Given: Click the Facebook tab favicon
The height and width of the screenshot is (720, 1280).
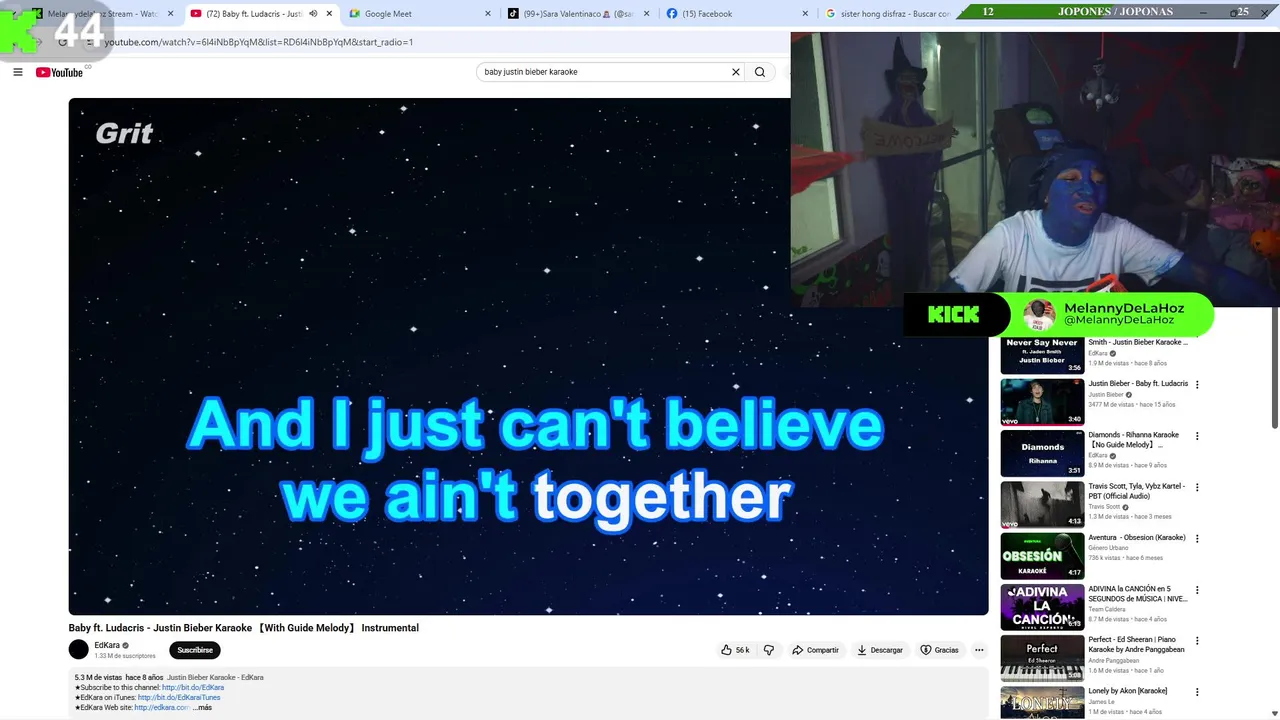Looking at the screenshot, I should (672, 14).
